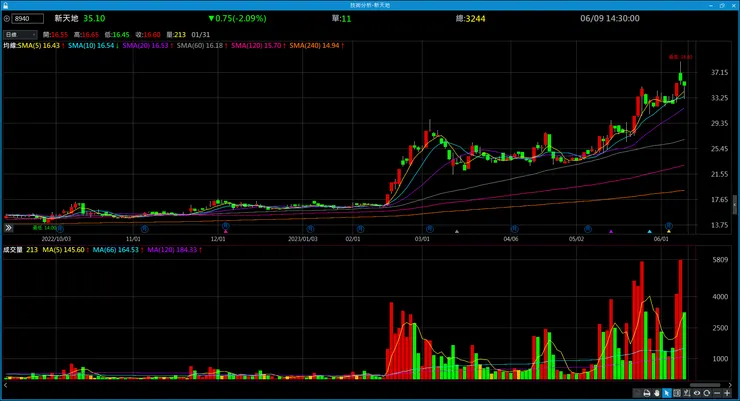Image resolution: width=740 pixels, height=401 pixels.
Task: Click the horizontal scrollbar left arrow
Action: click(x=6, y=385)
